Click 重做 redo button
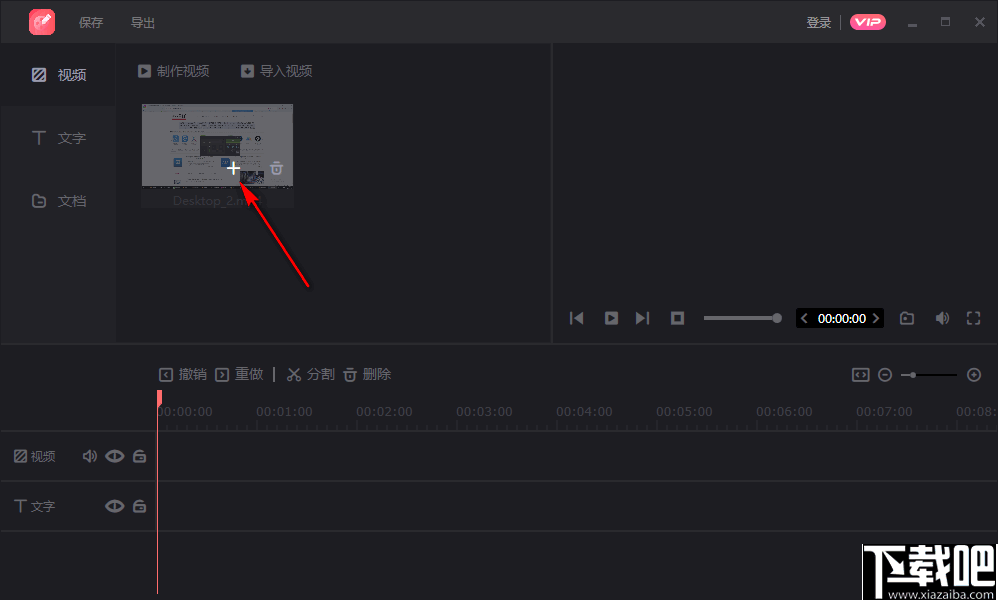Viewport: 998px width, 600px height. 239,374
